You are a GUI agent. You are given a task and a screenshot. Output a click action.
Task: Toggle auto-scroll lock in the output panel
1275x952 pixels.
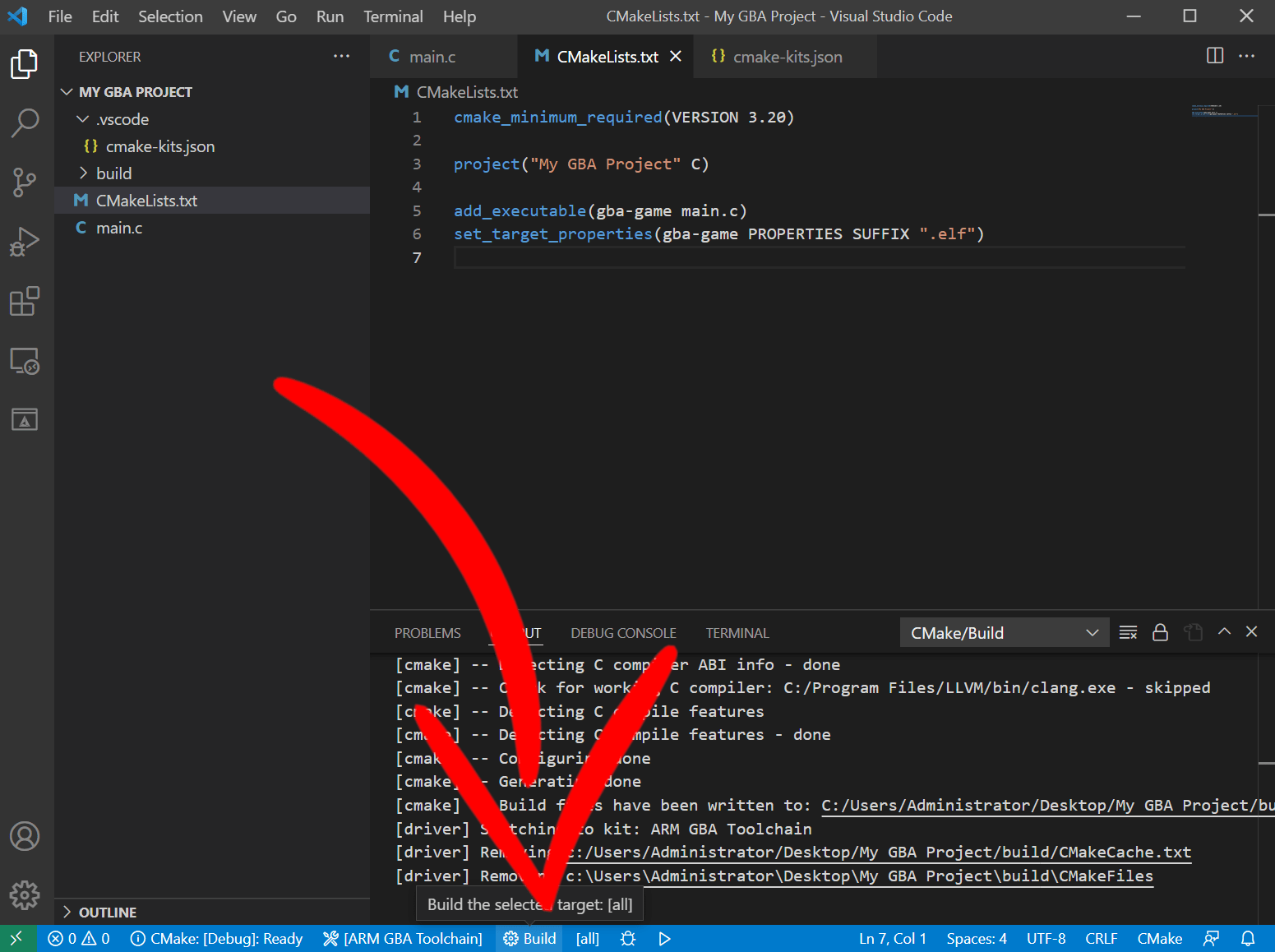click(x=1160, y=631)
